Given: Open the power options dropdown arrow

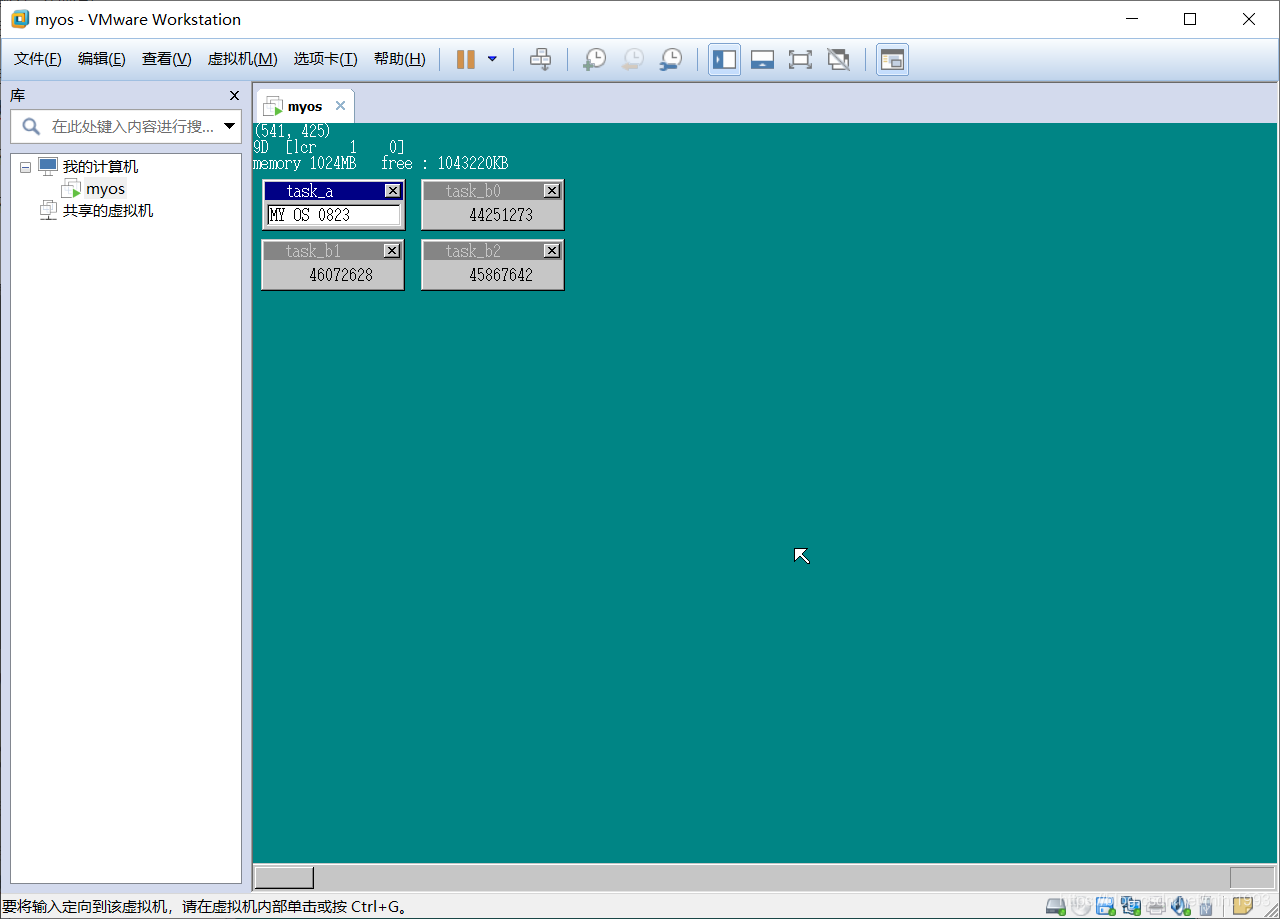Looking at the screenshot, I should [x=492, y=59].
